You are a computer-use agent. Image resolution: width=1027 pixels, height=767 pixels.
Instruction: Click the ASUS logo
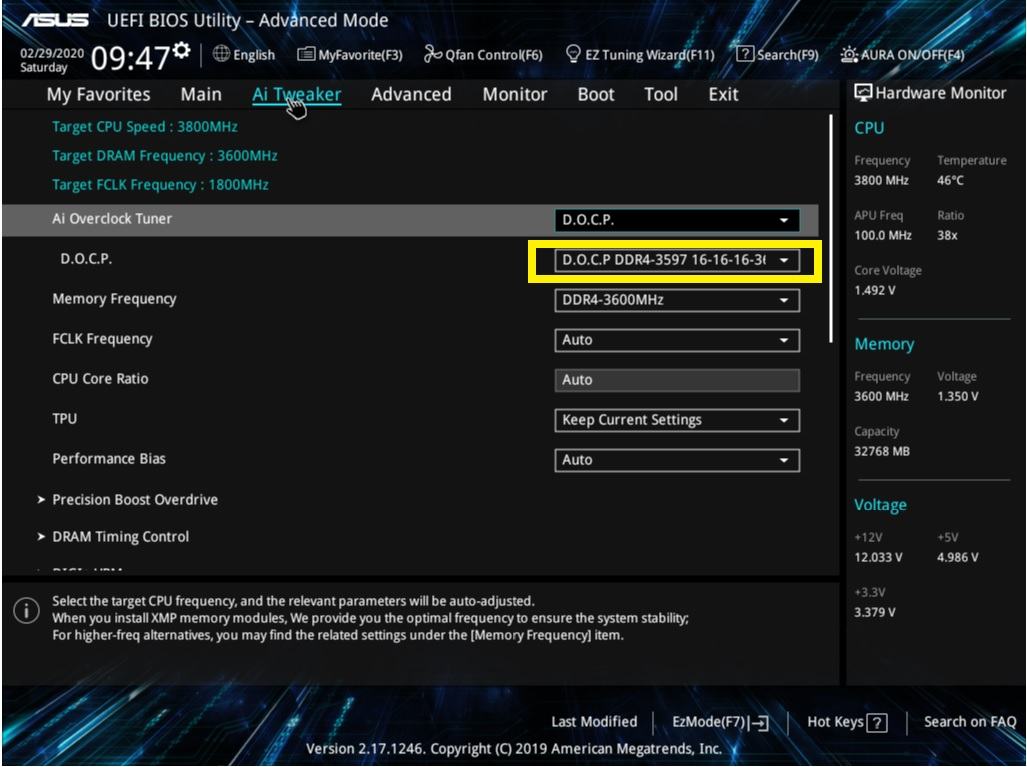coord(56,20)
